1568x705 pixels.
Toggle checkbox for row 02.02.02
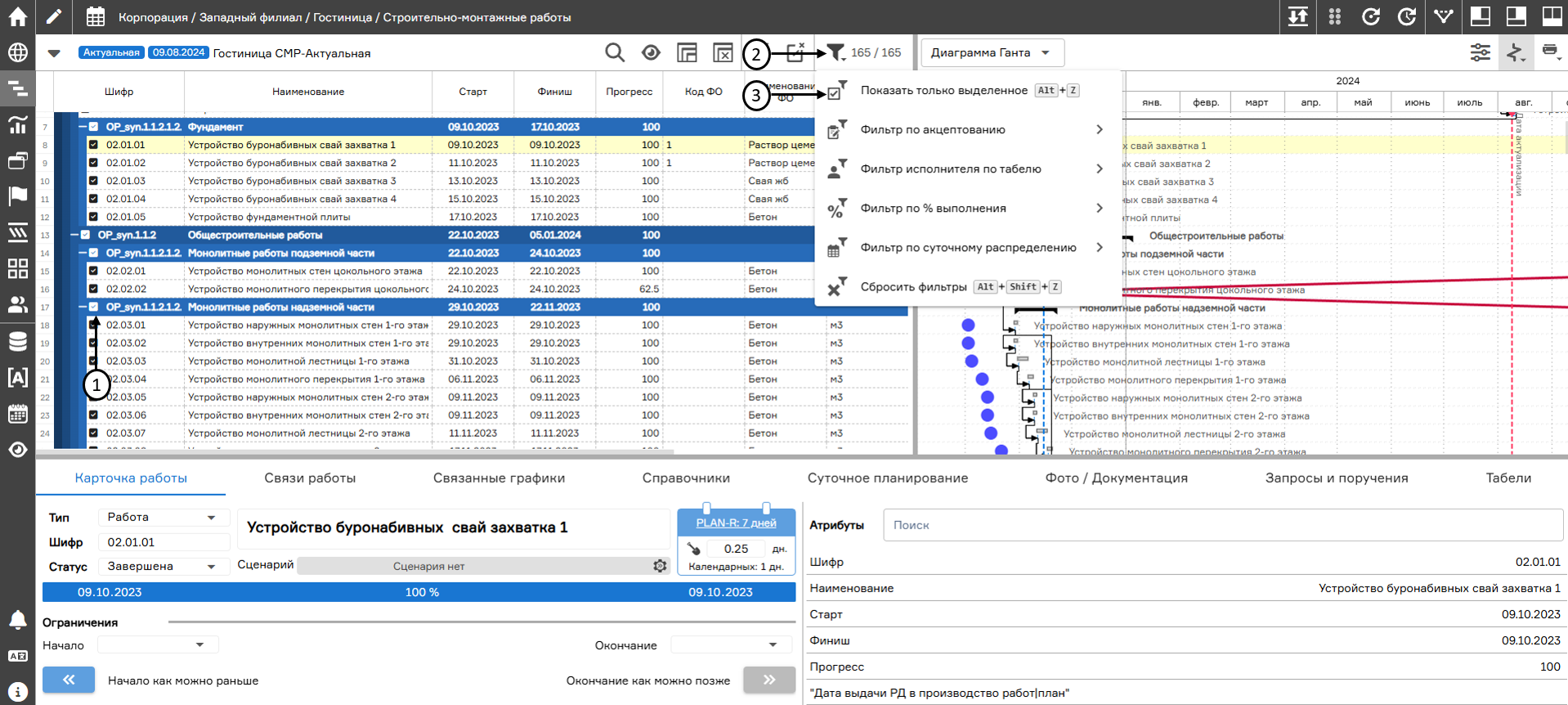[93, 289]
